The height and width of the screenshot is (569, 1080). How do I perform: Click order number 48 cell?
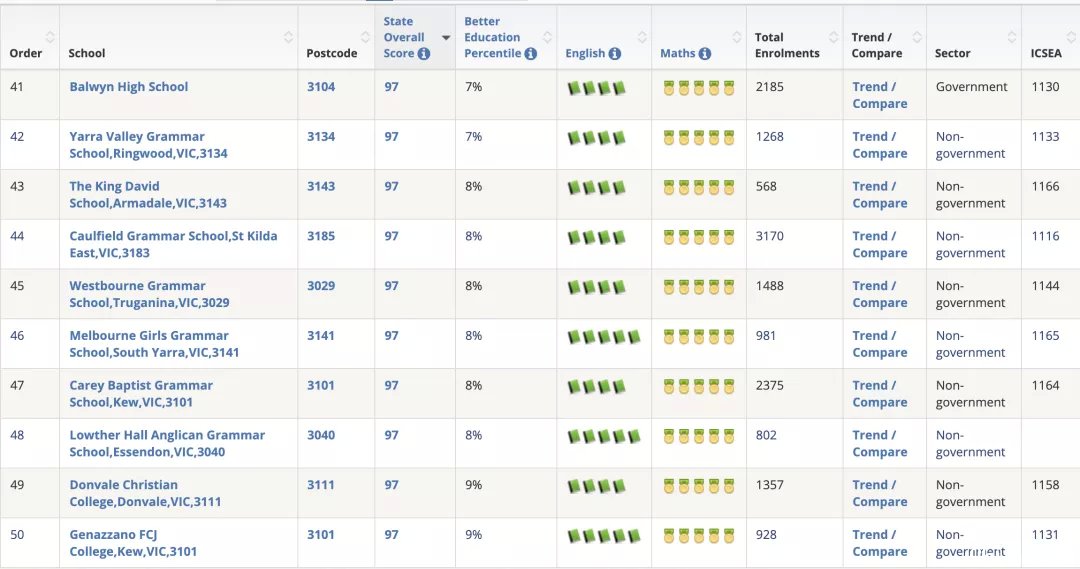(x=17, y=435)
